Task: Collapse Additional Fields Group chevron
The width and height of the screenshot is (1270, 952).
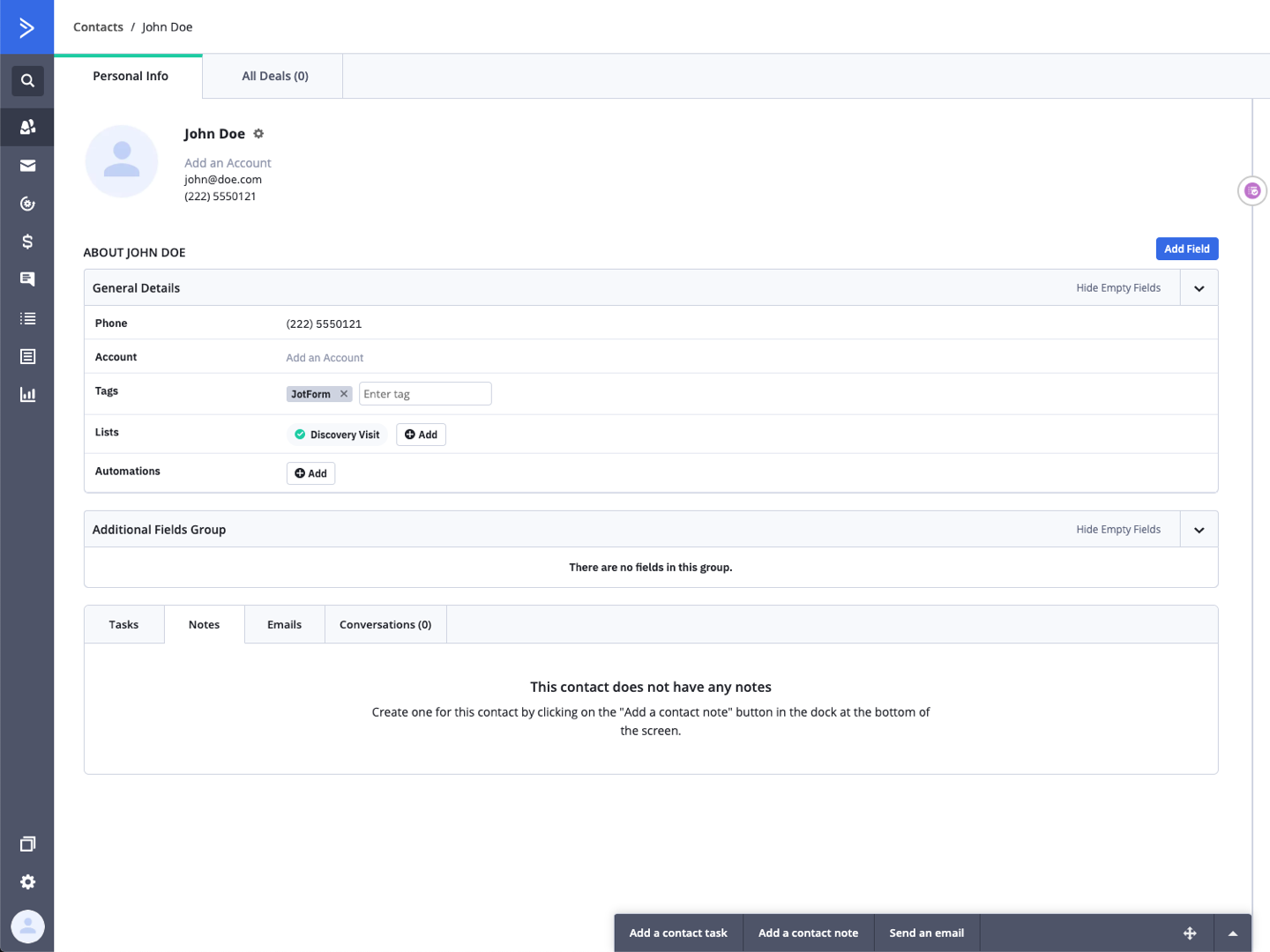Action: click(1199, 530)
